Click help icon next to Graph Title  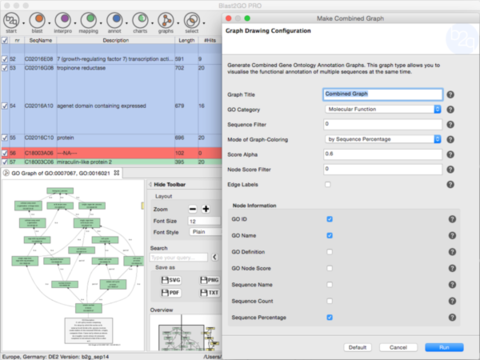tap(450, 95)
